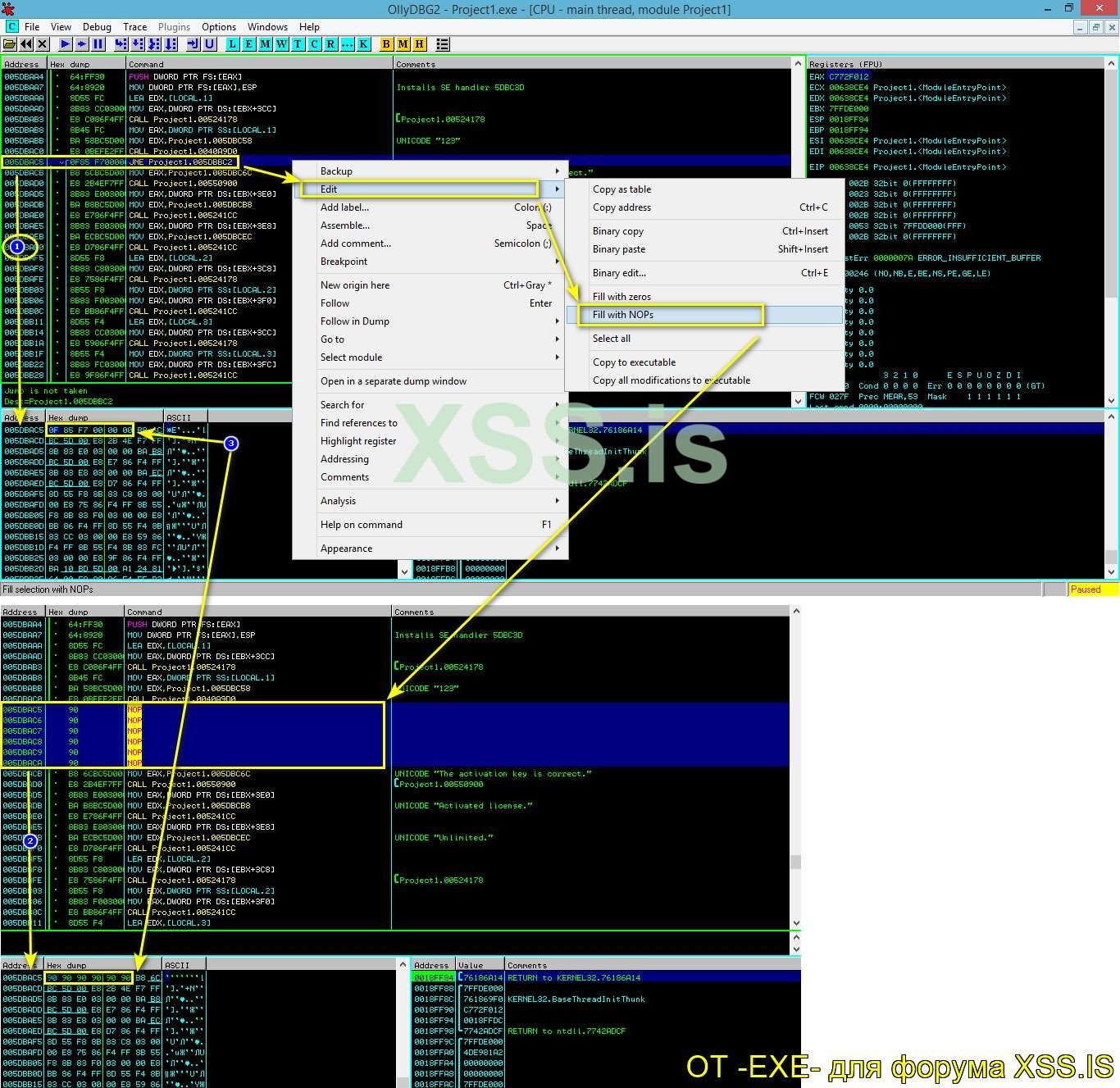Click the cyan R toolbar icon
Viewport: 1120px width, 1088px height.
[x=331, y=44]
